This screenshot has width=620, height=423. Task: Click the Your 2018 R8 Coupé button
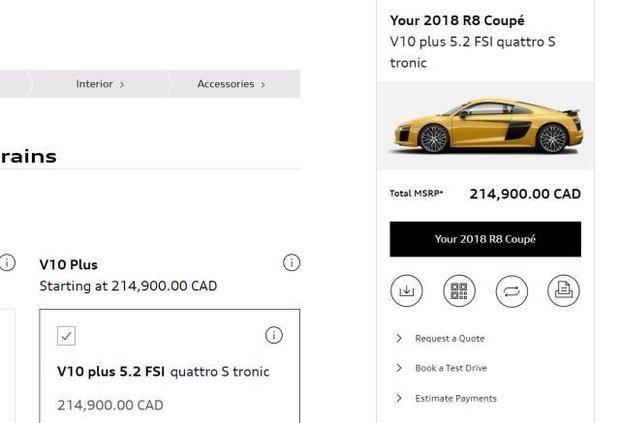pos(485,239)
